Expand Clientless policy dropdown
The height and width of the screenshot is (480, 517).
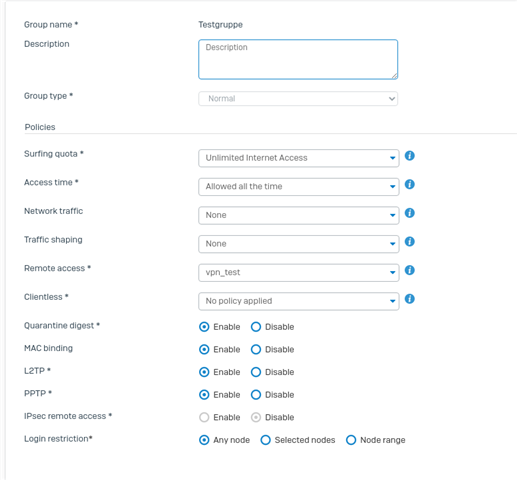point(299,301)
